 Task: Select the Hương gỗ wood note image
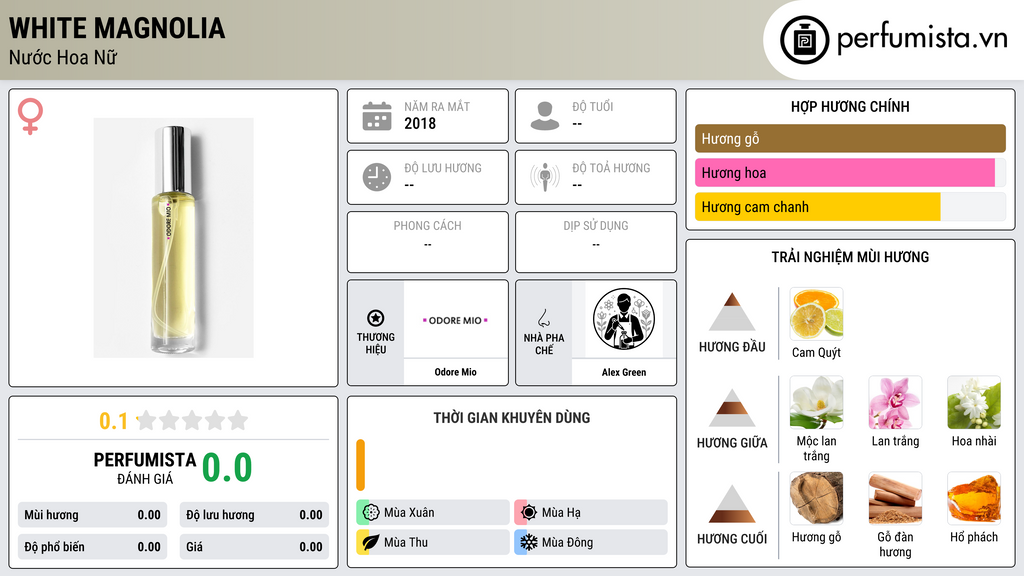tap(816, 498)
